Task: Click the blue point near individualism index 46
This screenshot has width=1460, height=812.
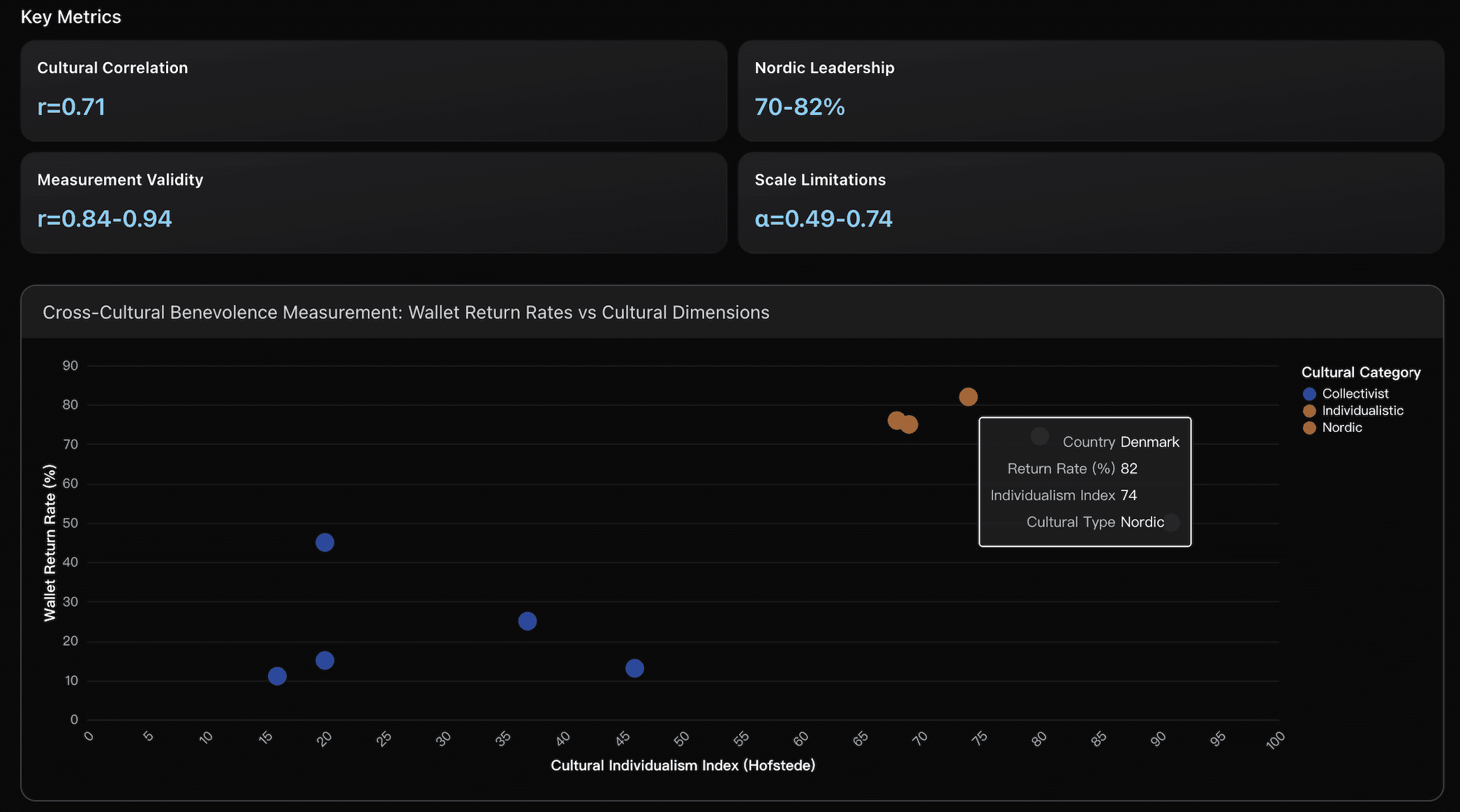Action: click(x=634, y=668)
